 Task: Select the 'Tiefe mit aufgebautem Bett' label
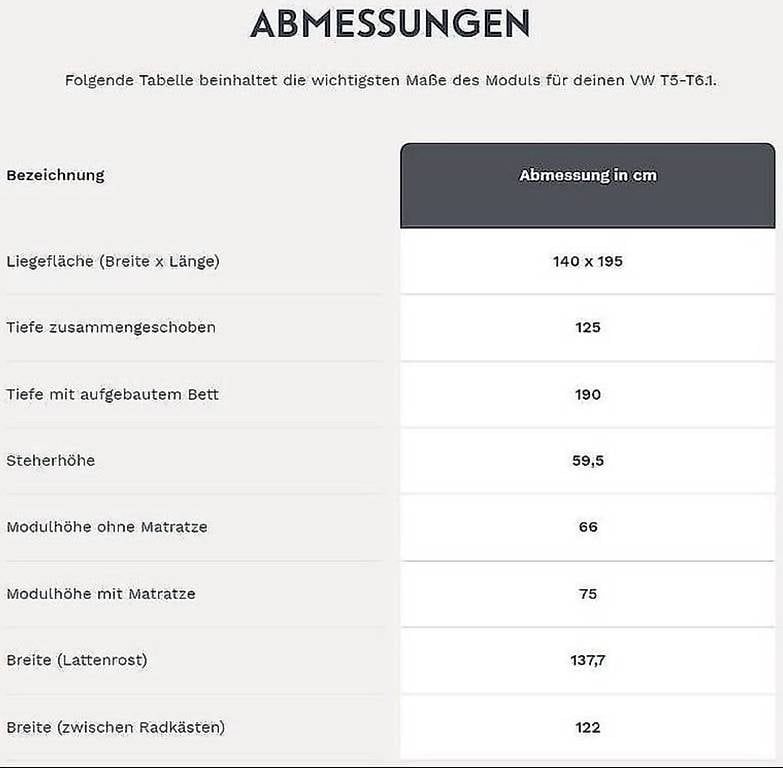(x=112, y=394)
